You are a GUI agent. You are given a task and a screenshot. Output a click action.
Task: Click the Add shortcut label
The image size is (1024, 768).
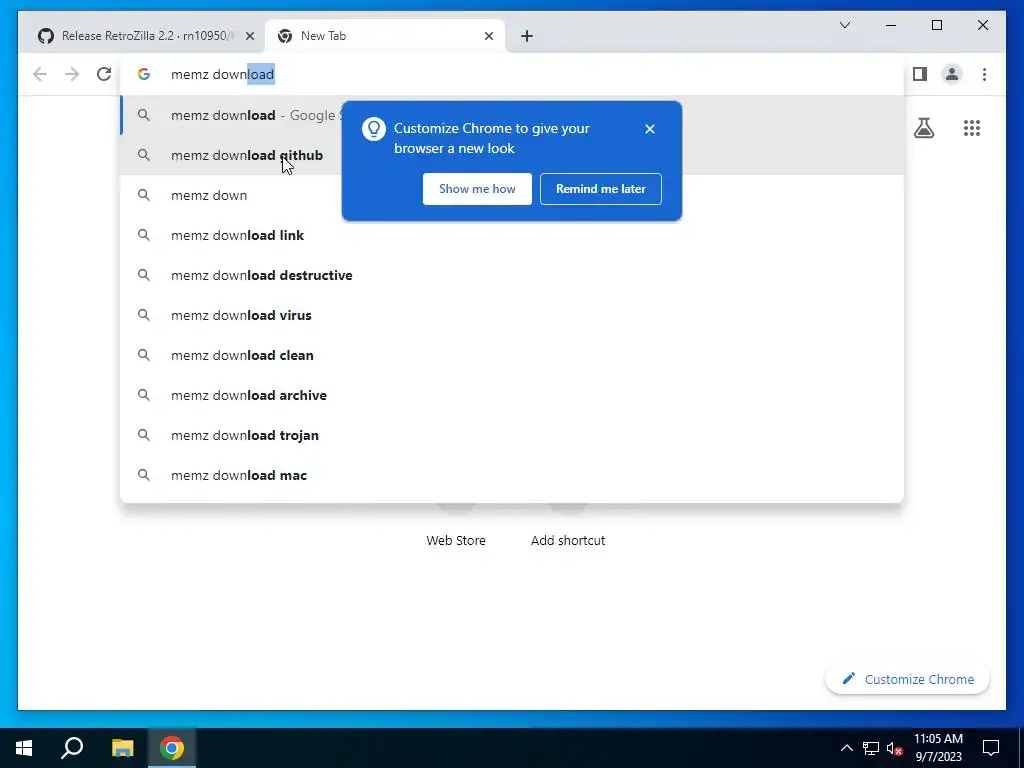[568, 541]
